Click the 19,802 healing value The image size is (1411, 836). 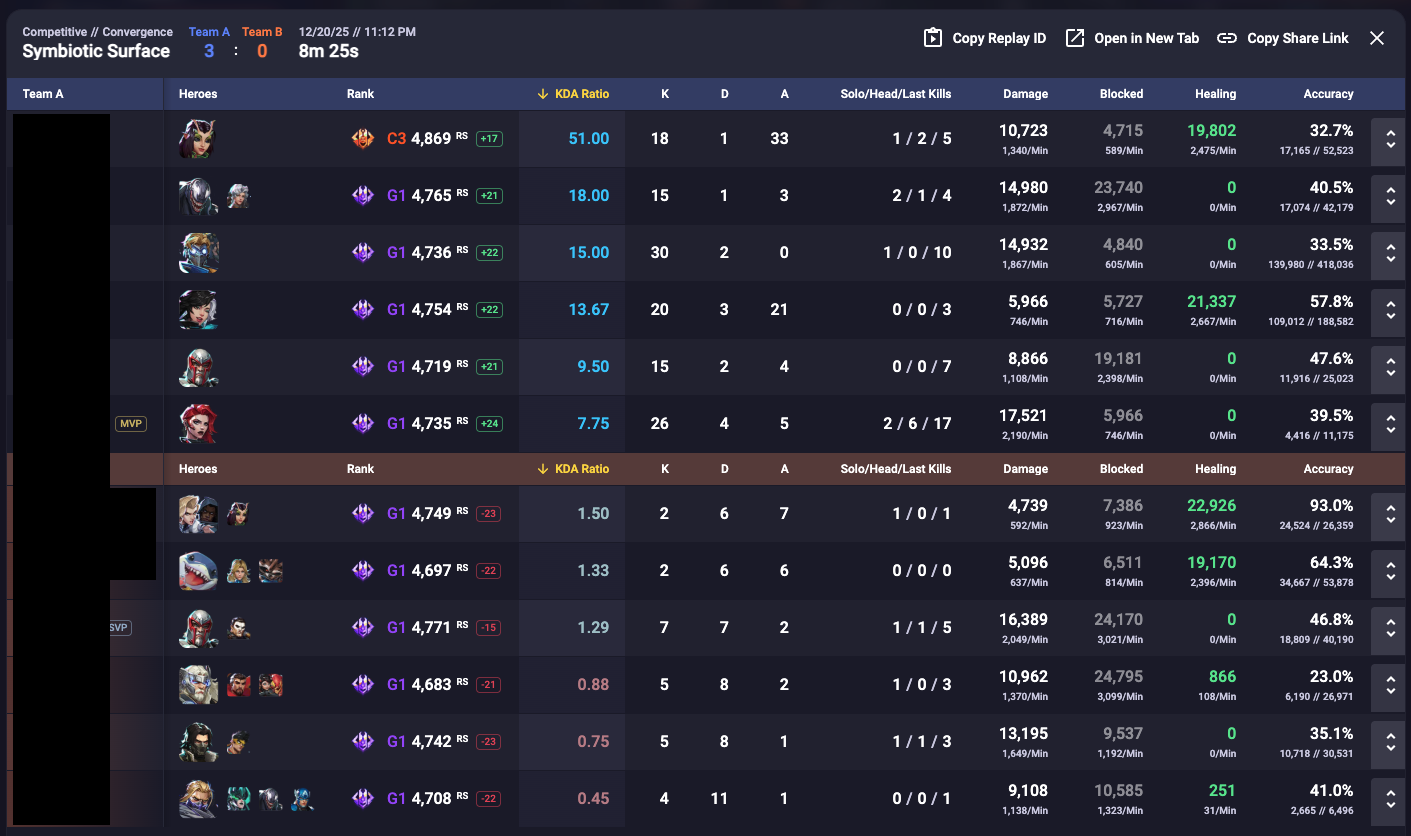(x=1211, y=130)
